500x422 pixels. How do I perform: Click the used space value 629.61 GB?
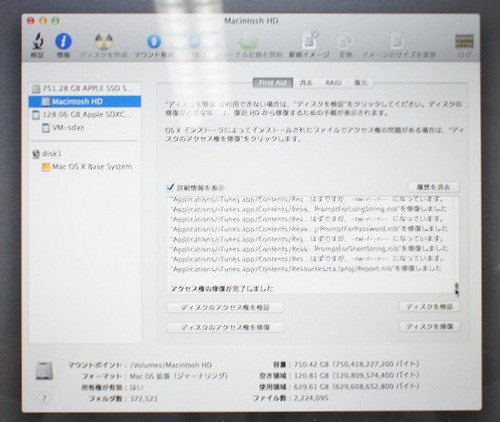pos(311,387)
